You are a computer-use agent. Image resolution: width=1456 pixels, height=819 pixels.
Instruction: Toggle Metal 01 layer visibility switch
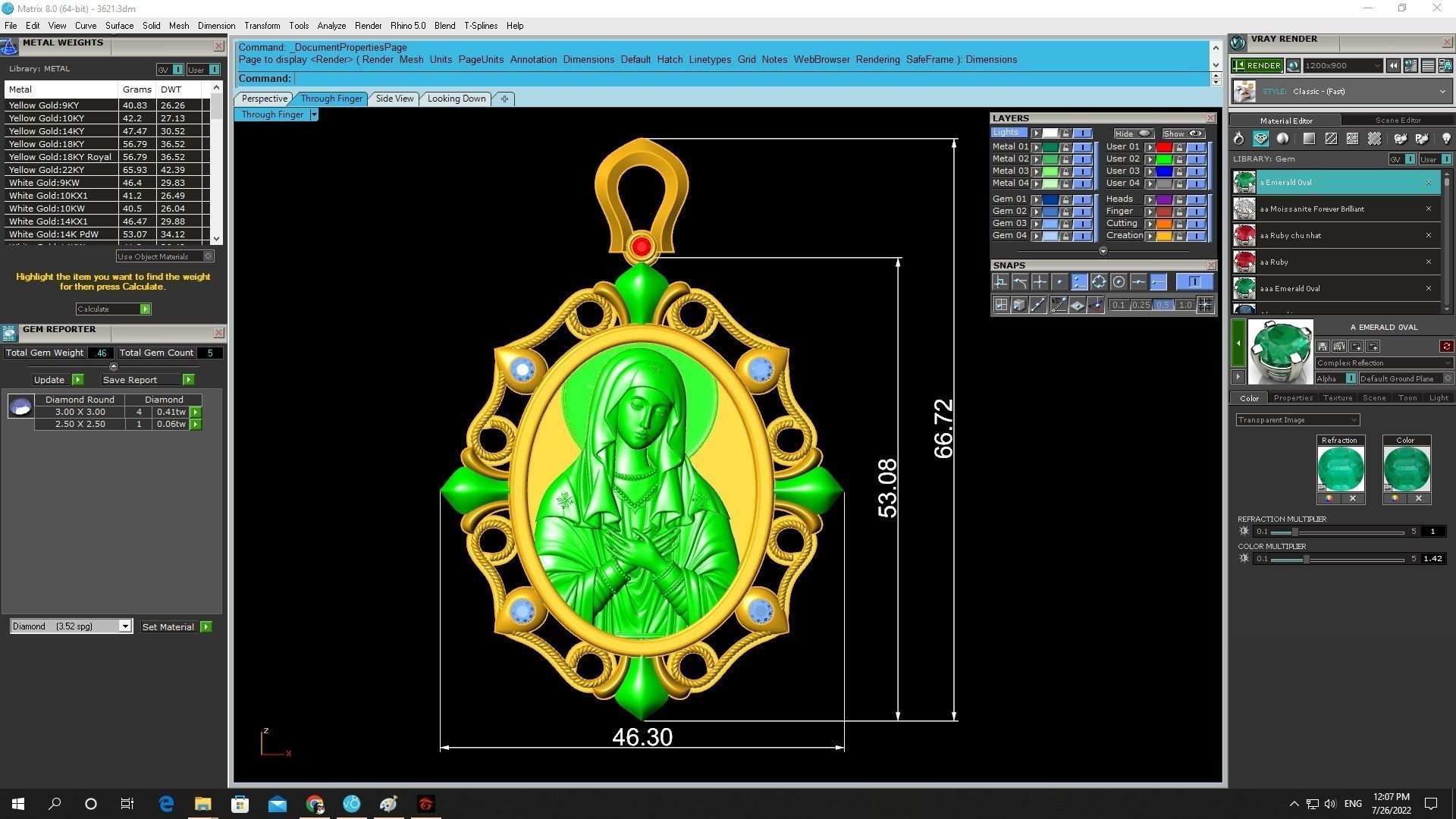(x=1082, y=147)
